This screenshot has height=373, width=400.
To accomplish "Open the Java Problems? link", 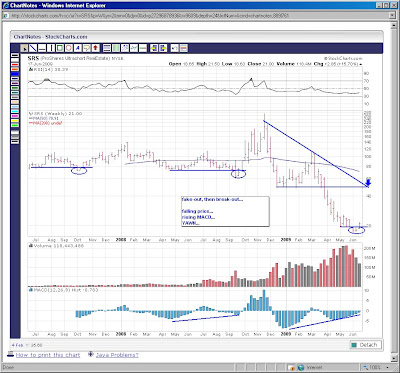I will pos(117,355).
